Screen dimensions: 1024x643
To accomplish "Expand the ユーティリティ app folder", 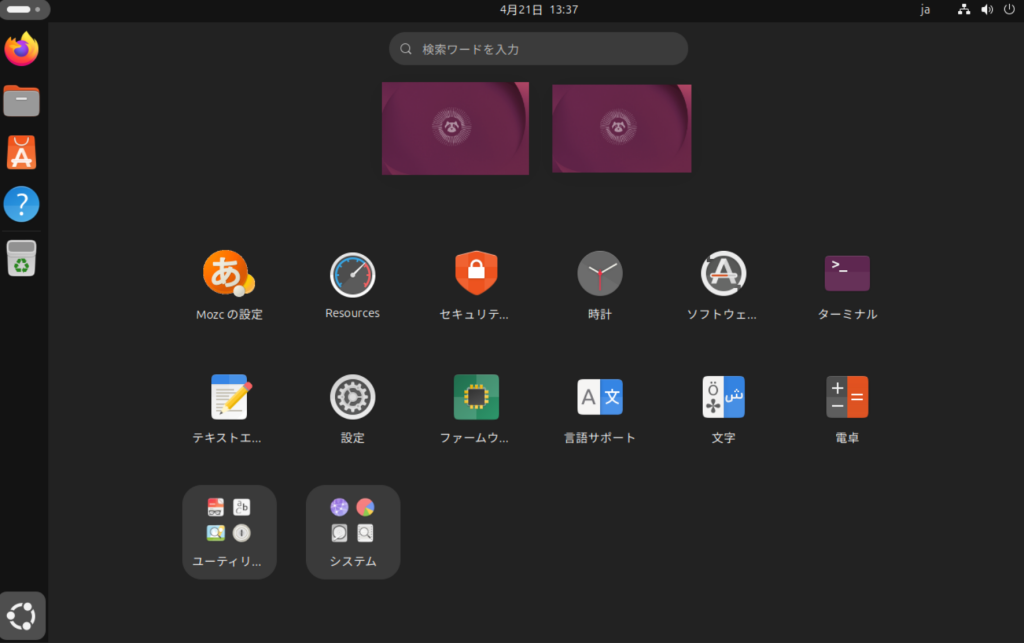I will (229, 531).
